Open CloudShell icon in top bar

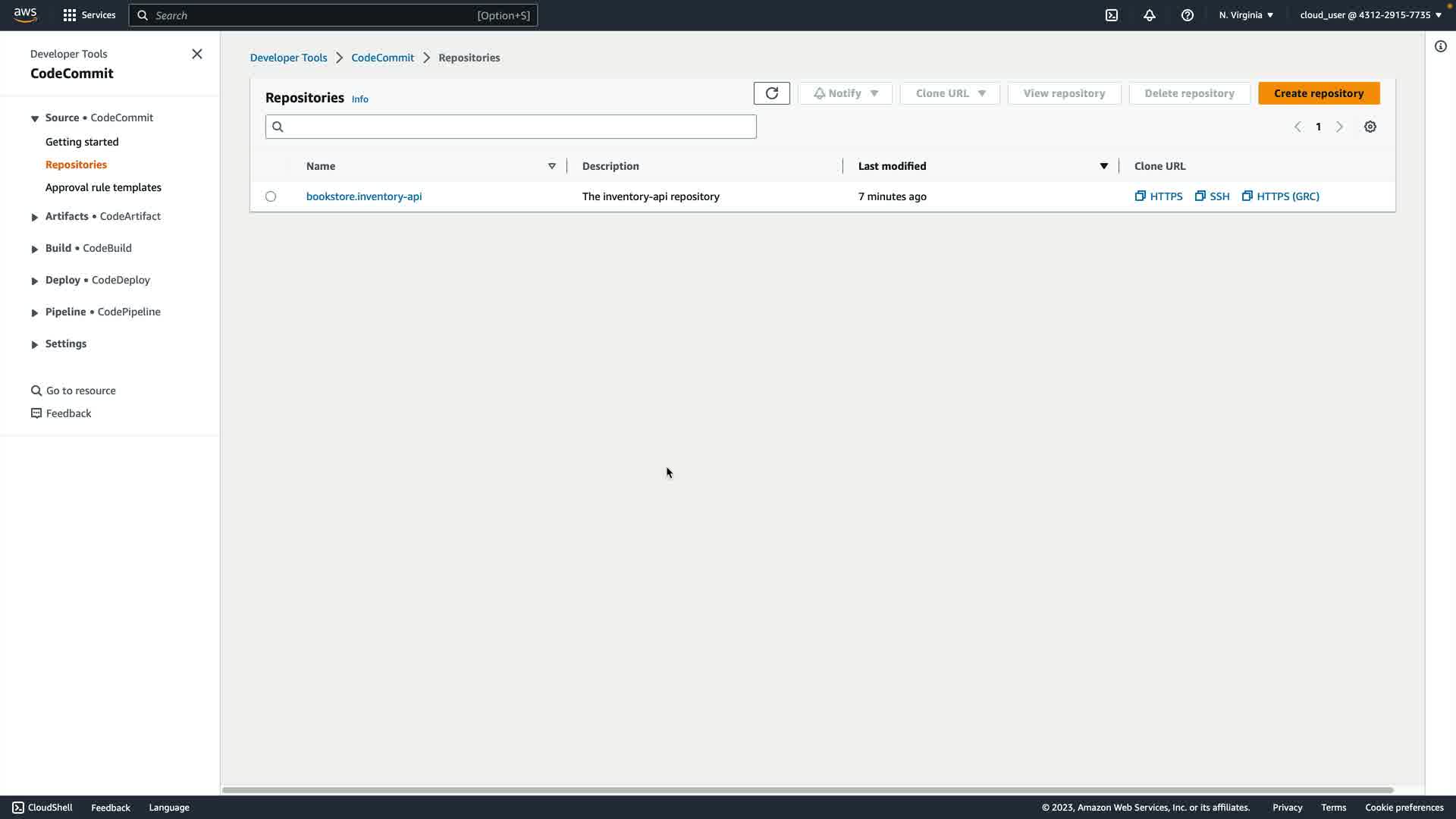pos(1111,15)
